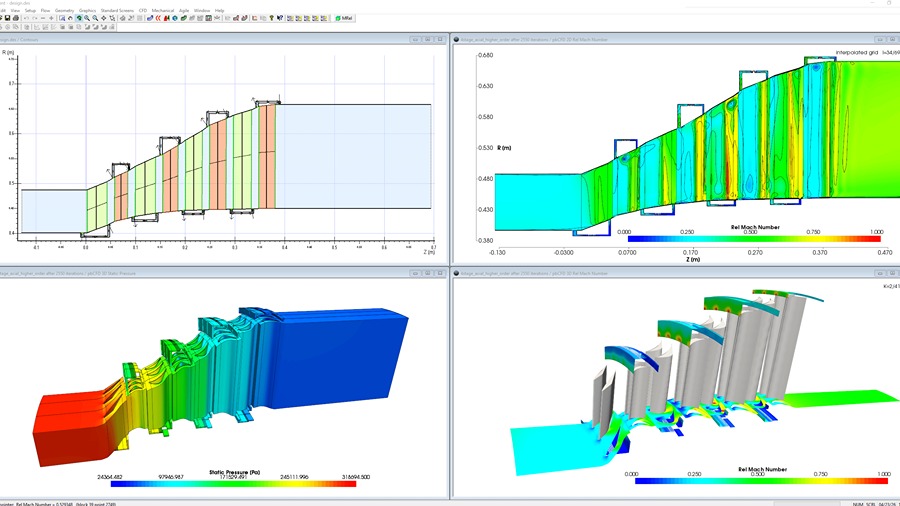Click the Rel Mach Number legend bar in 2D view
This screenshot has height=506, width=900.
coord(754,239)
